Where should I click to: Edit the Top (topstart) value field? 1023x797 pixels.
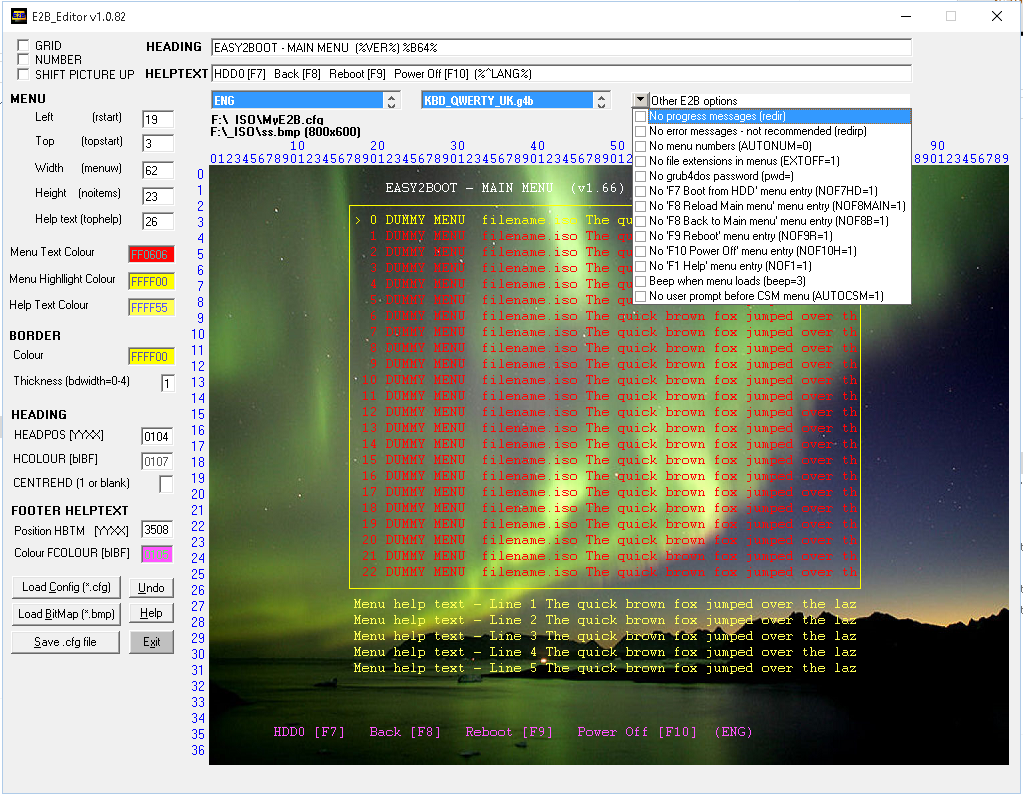[158, 143]
